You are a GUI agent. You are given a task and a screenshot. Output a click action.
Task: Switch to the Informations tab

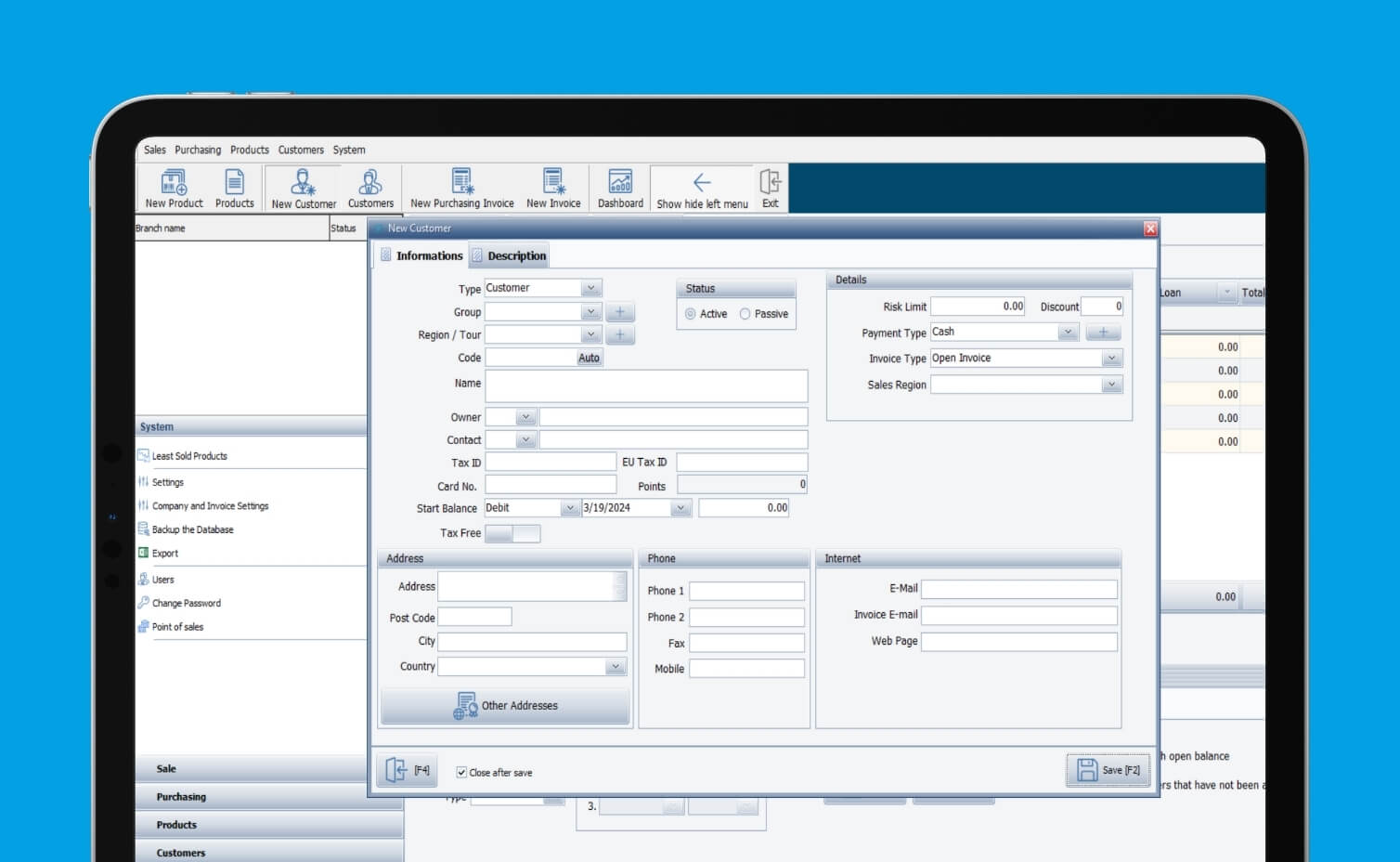coord(421,255)
